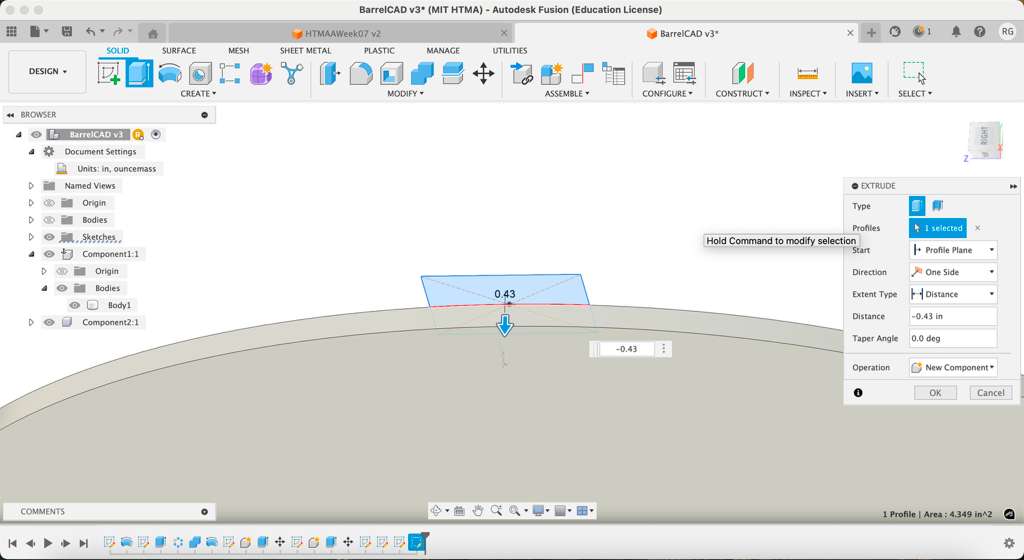This screenshot has width=1024, height=560.
Task: Click the Construct plane icon
Action: click(x=742, y=73)
